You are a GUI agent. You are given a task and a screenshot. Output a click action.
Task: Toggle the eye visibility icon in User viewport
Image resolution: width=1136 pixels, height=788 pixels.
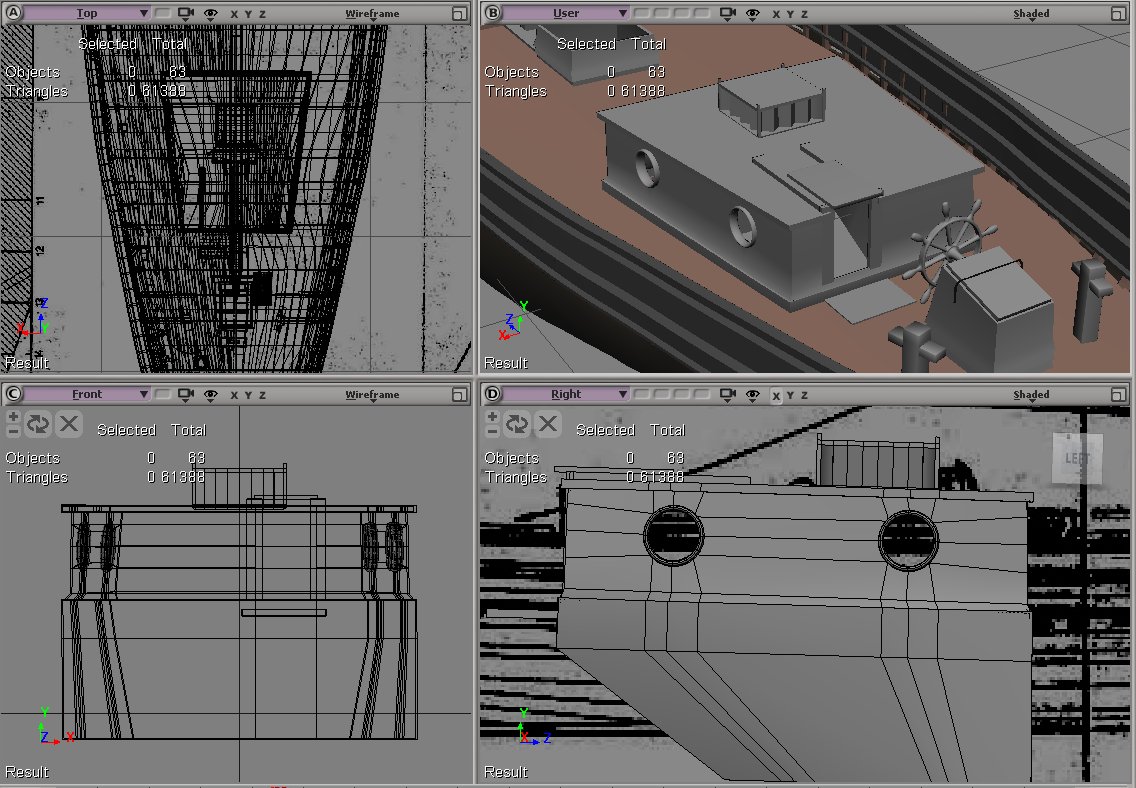(x=753, y=14)
